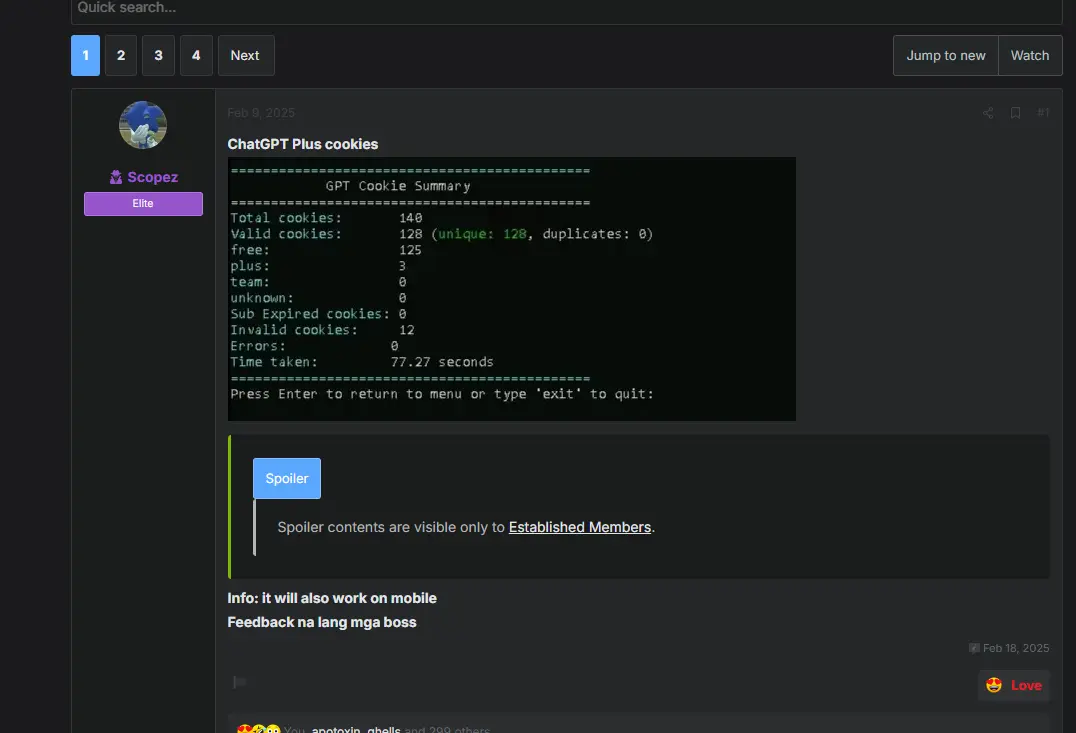
Task: Open Scopez's avatar image
Action: pos(143,125)
